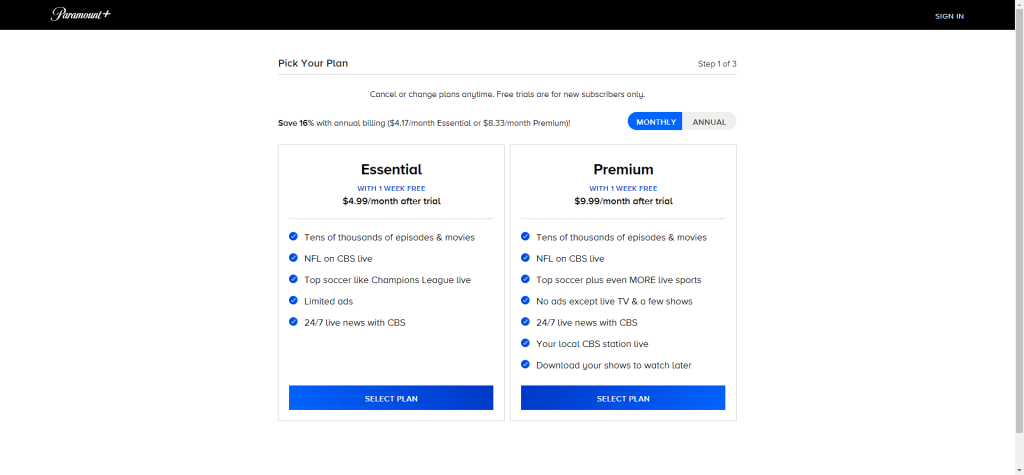Click checkmark beside Essential 'Limited ads'

coord(293,300)
